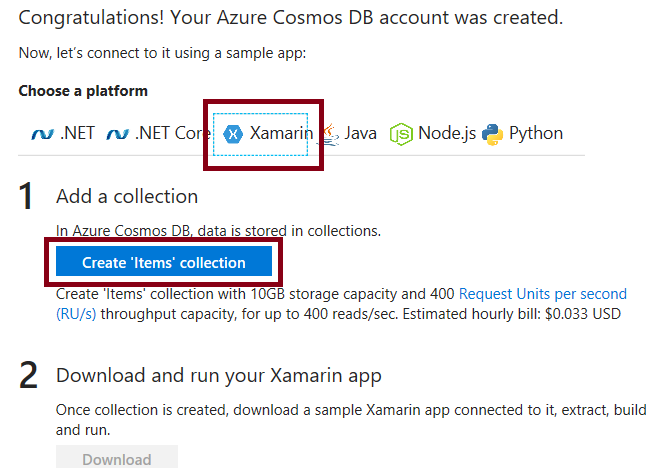Click the .NET platform icon

40,134
